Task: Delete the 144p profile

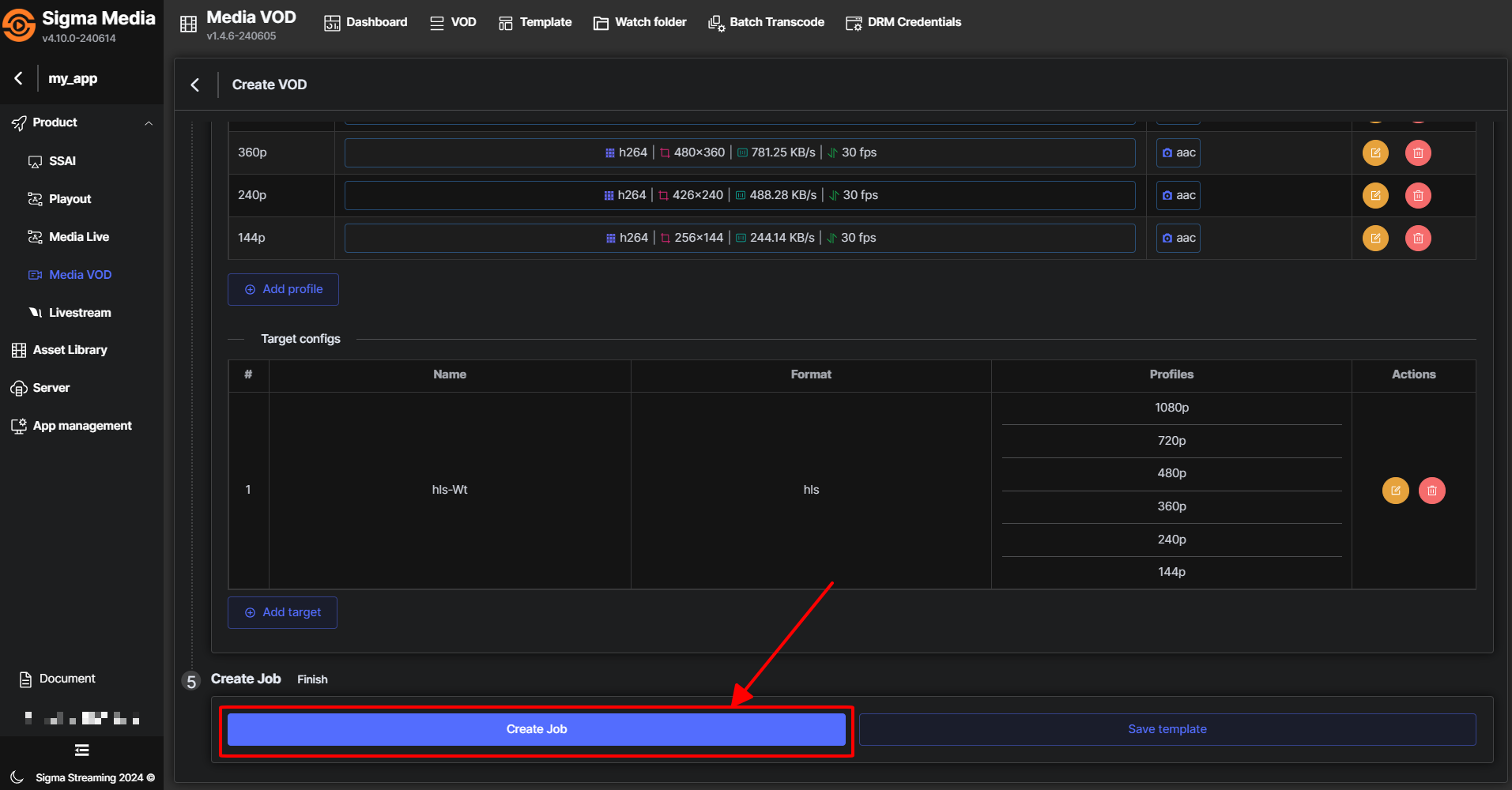Action: (x=1418, y=239)
